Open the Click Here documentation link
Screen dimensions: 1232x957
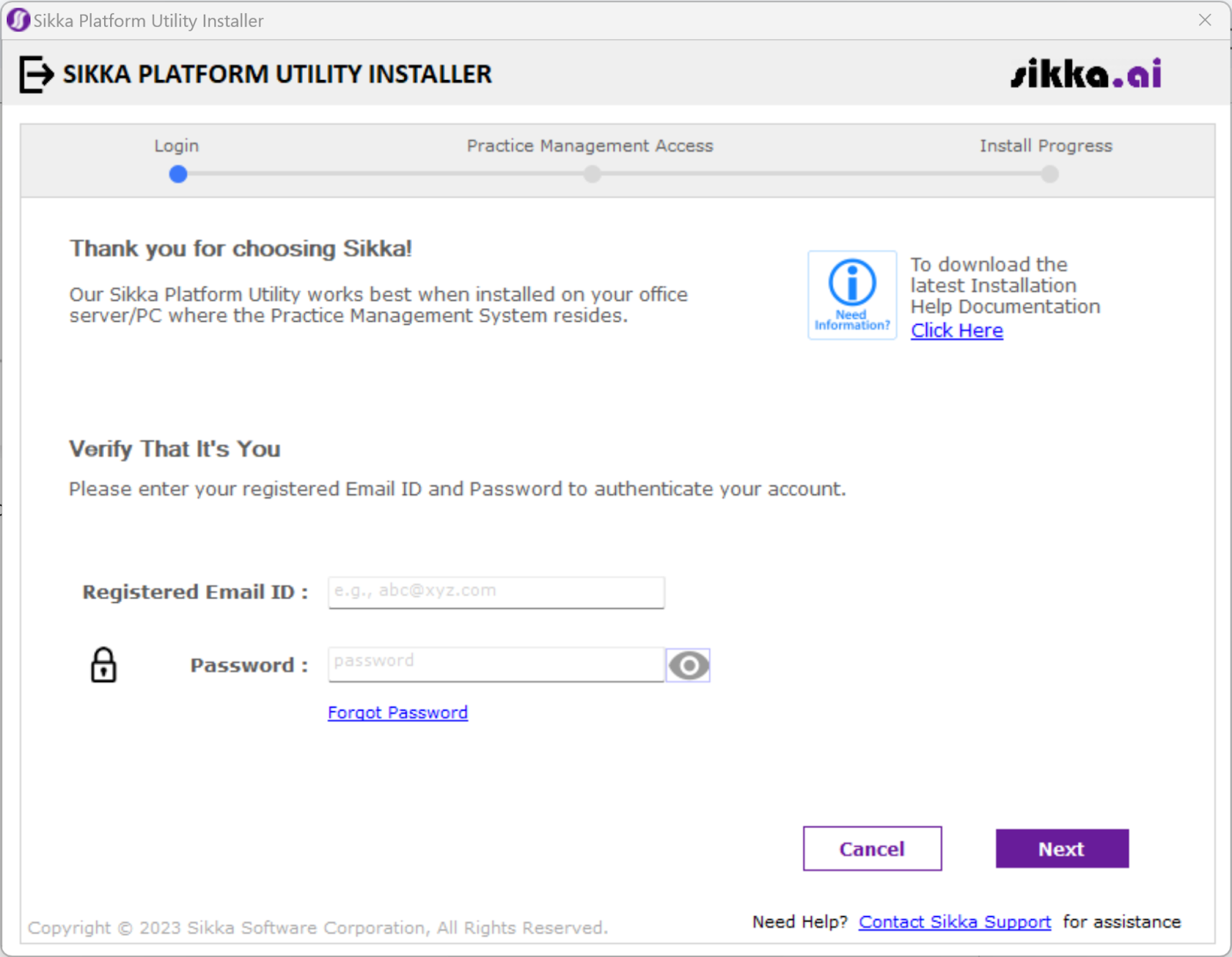(x=957, y=330)
